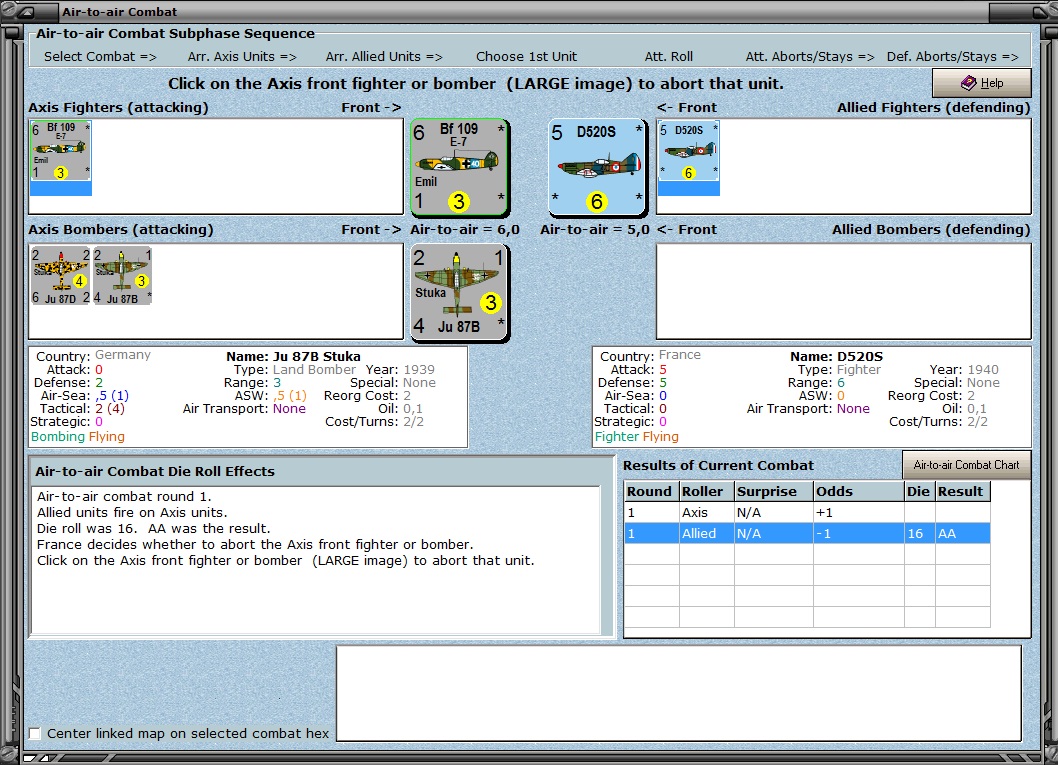The width and height of the screenshot is (1058, 765).
Task: Select small Ju 87D counter in Axis Bombers
Action: [x=61, y=275]
